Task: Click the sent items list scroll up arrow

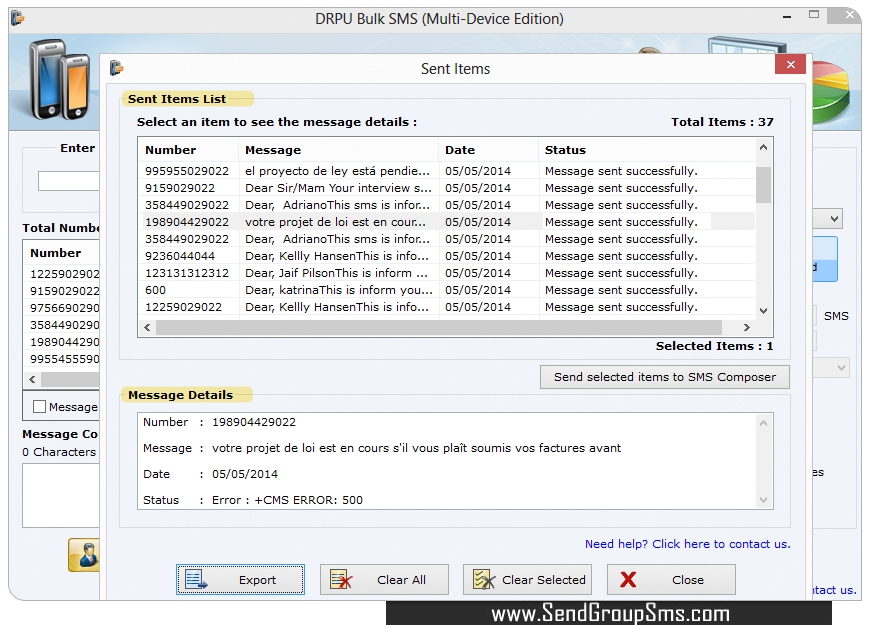Action: (763, 148)
